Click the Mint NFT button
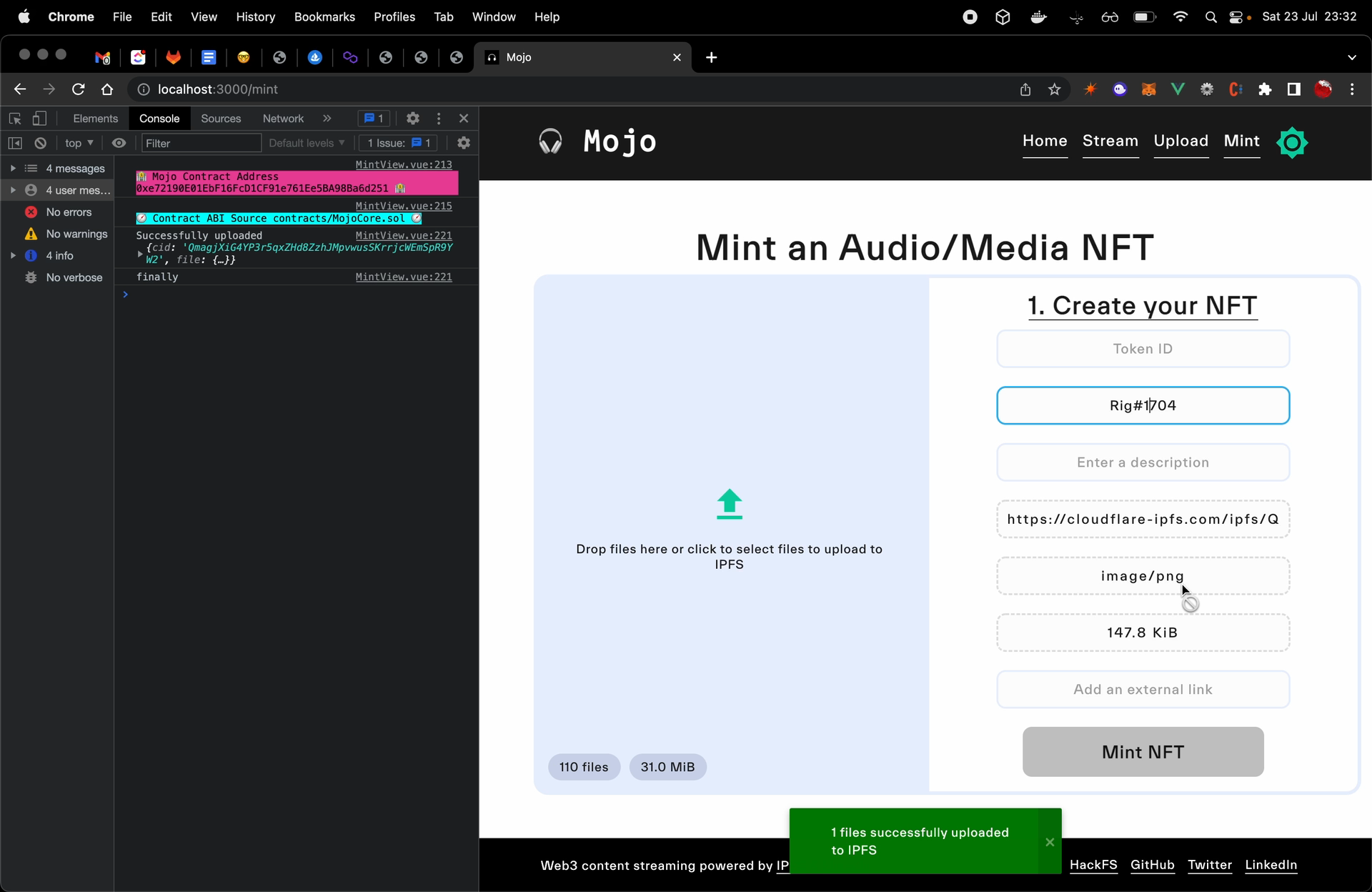Screen dimensions: 1372x892 click(x=1143, y=752)
